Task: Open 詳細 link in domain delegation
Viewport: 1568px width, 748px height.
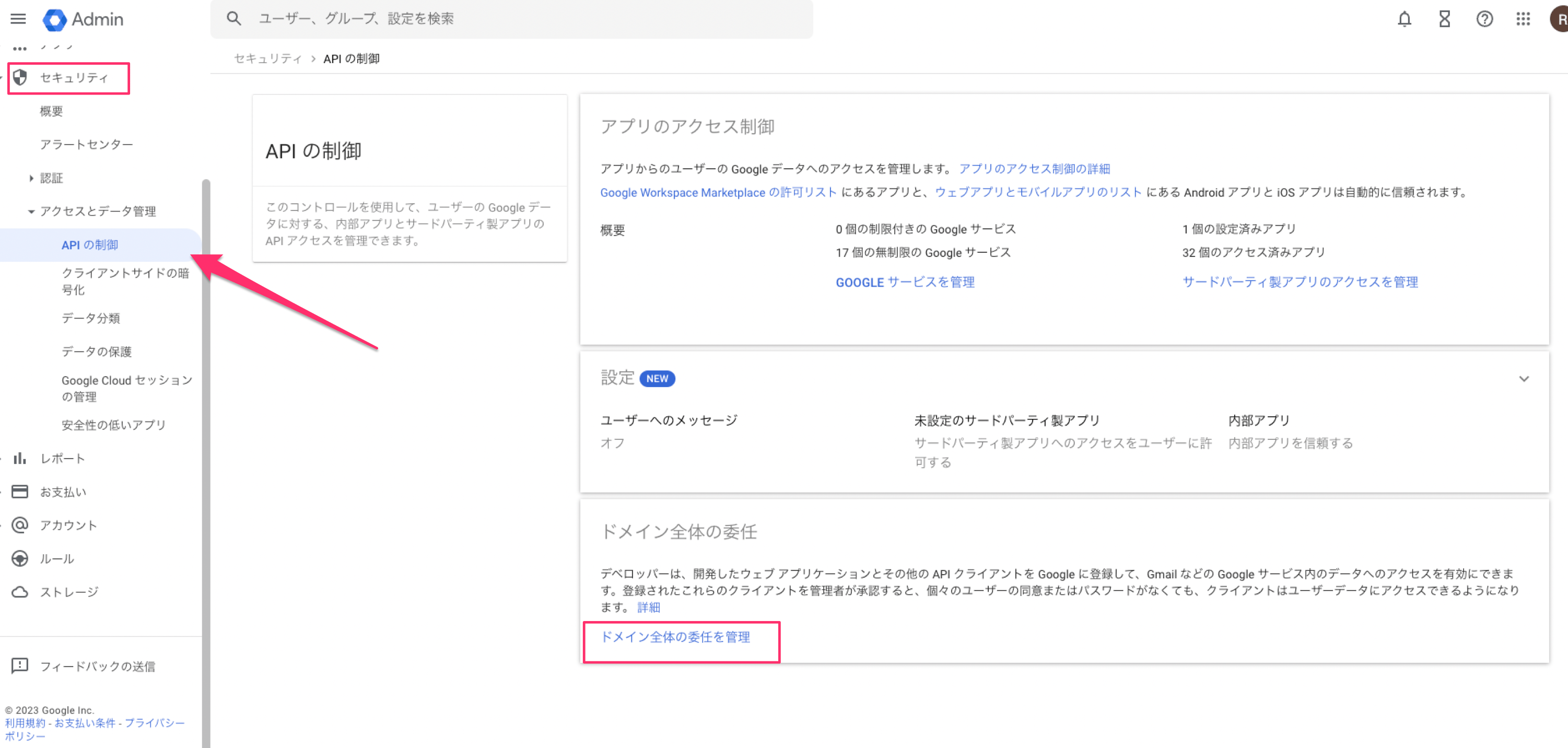Action: [648, 607]
